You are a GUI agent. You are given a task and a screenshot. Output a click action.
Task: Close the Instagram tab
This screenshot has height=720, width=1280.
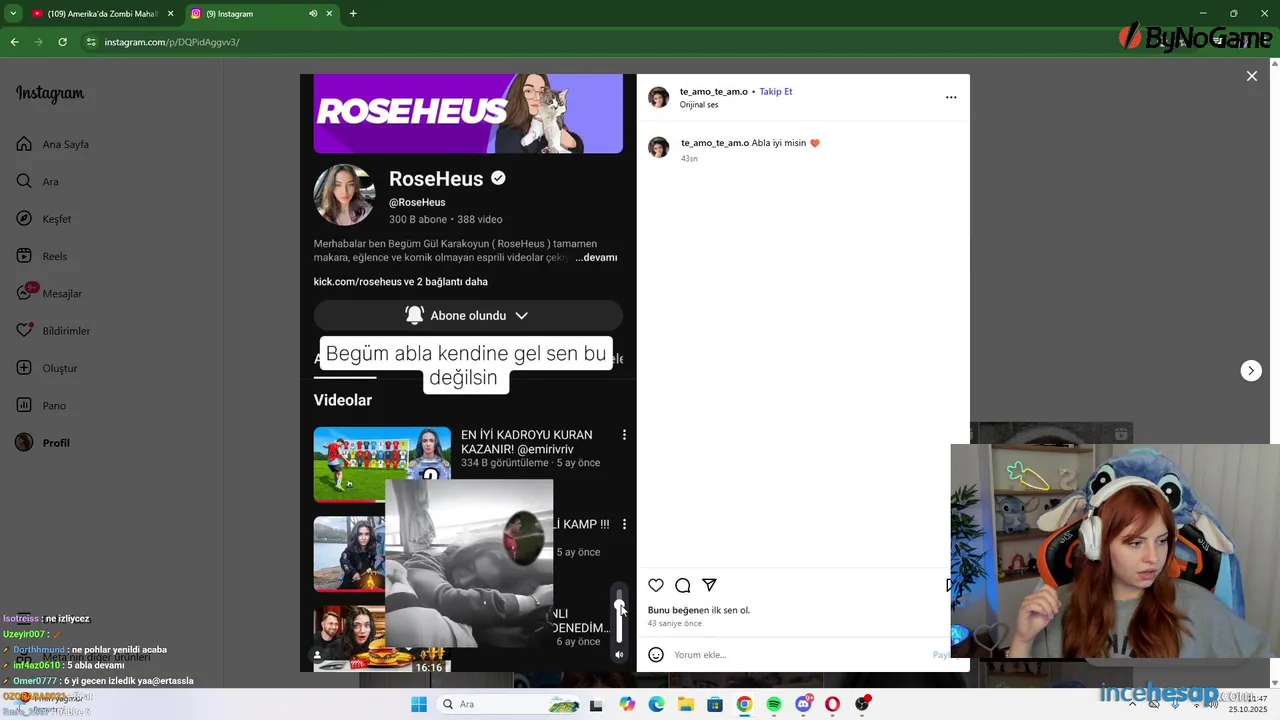(x=329, y=14)
